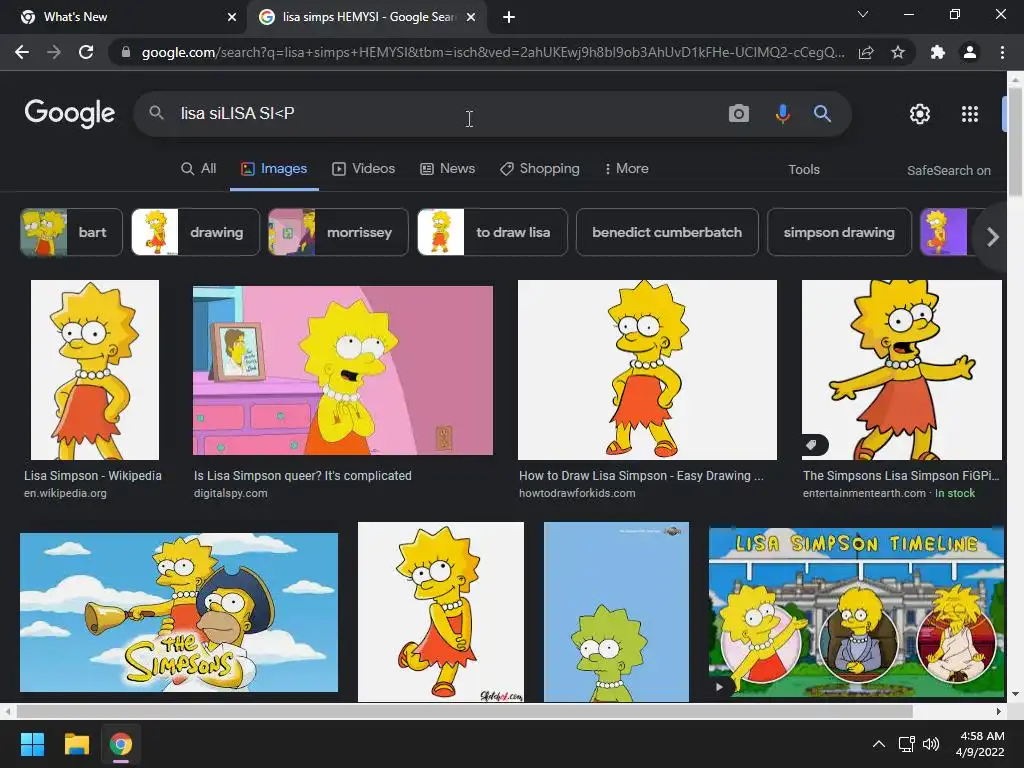
Task: Close the lisa simps Google Search tab
Action: 471,17
